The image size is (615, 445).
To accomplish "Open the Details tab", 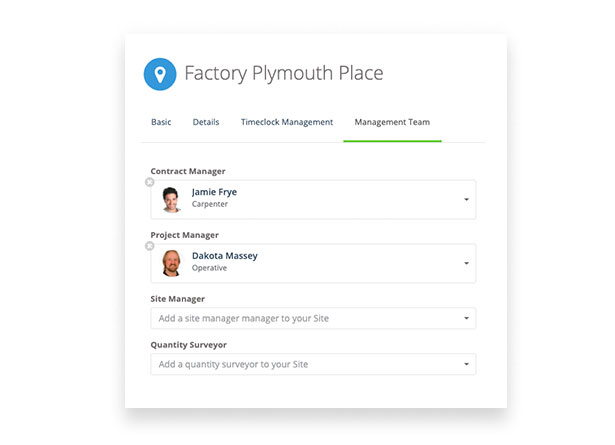I will [206, 122].
